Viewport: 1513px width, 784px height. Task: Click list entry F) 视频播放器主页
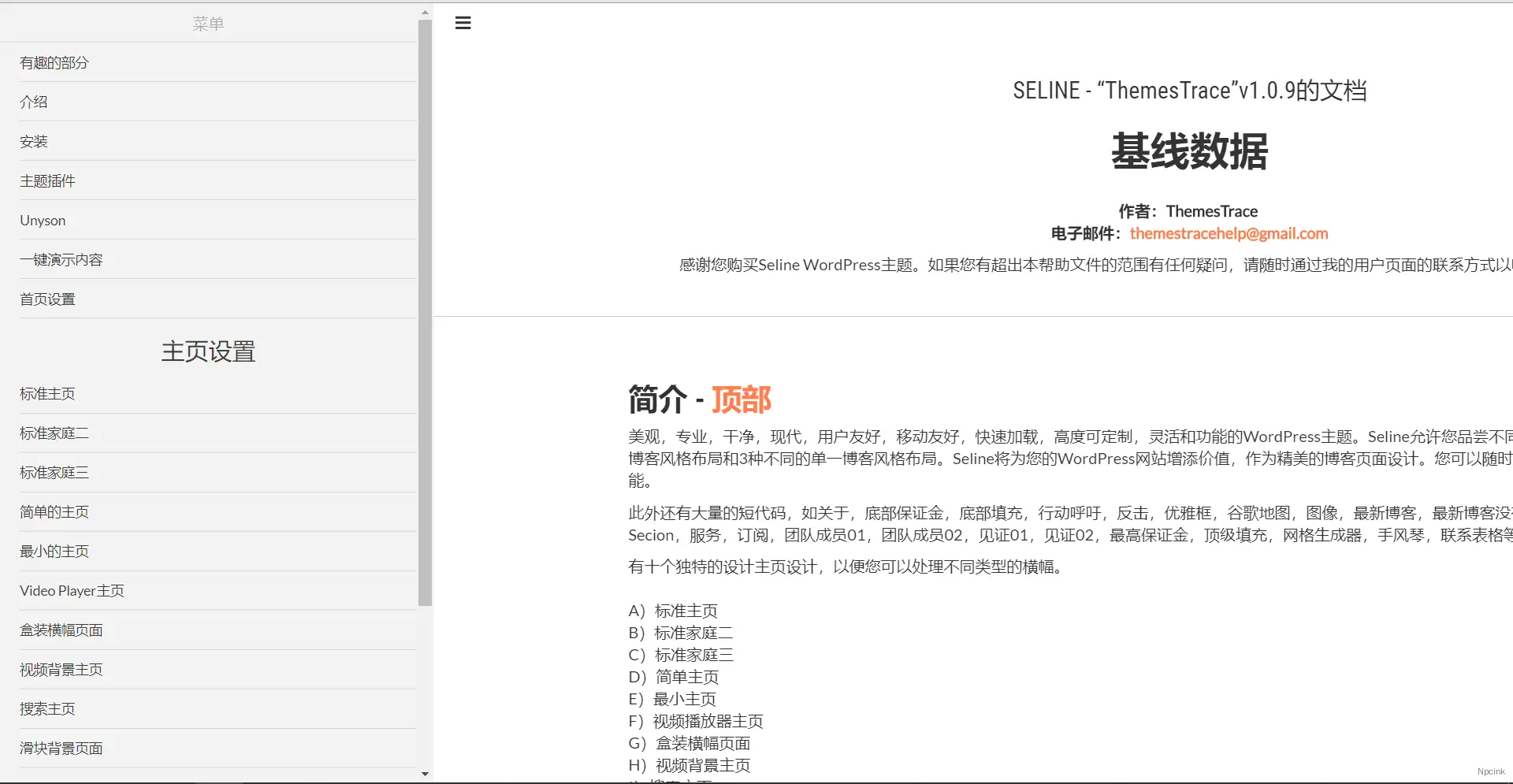696,721
